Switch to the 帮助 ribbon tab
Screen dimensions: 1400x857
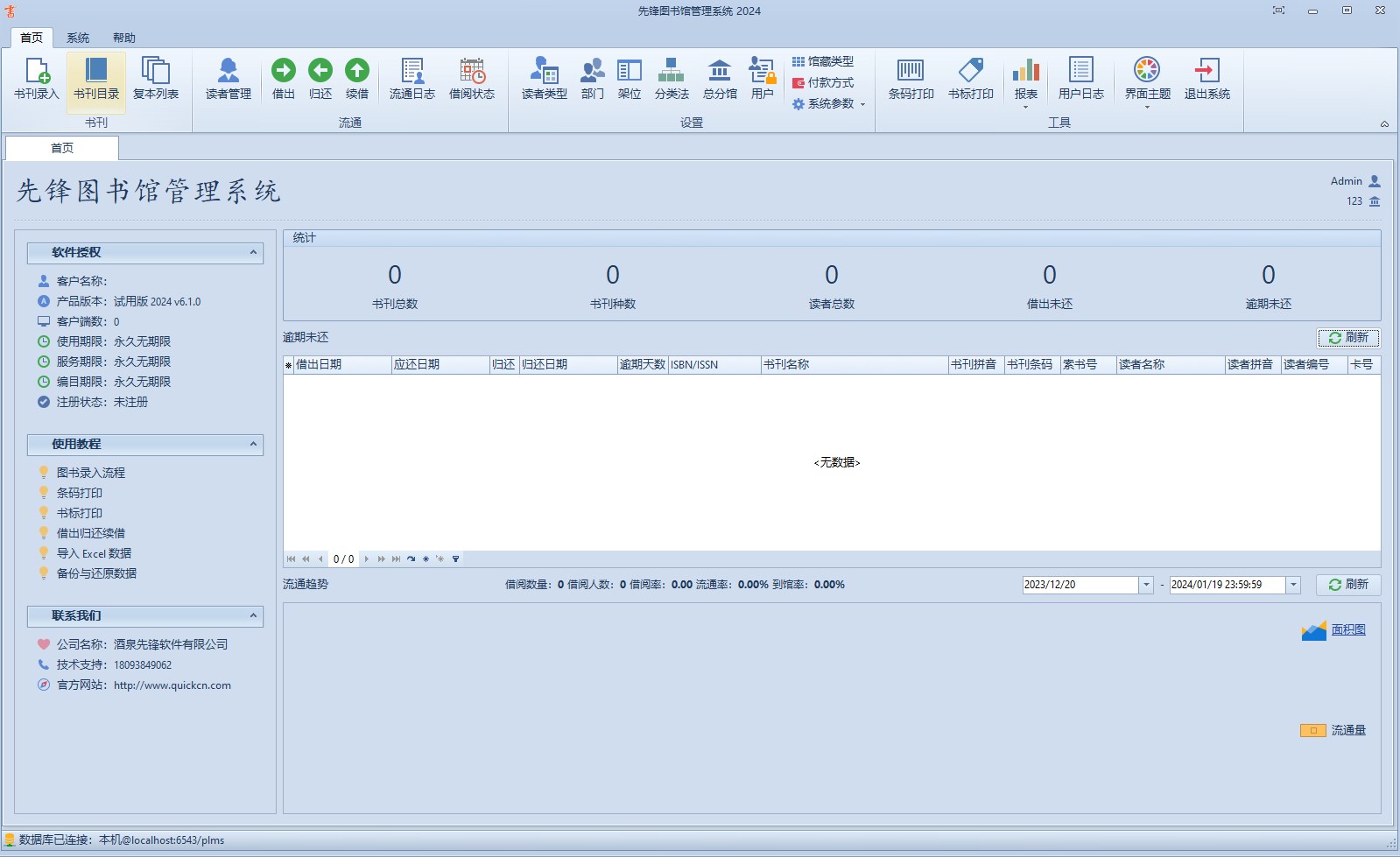124,38
